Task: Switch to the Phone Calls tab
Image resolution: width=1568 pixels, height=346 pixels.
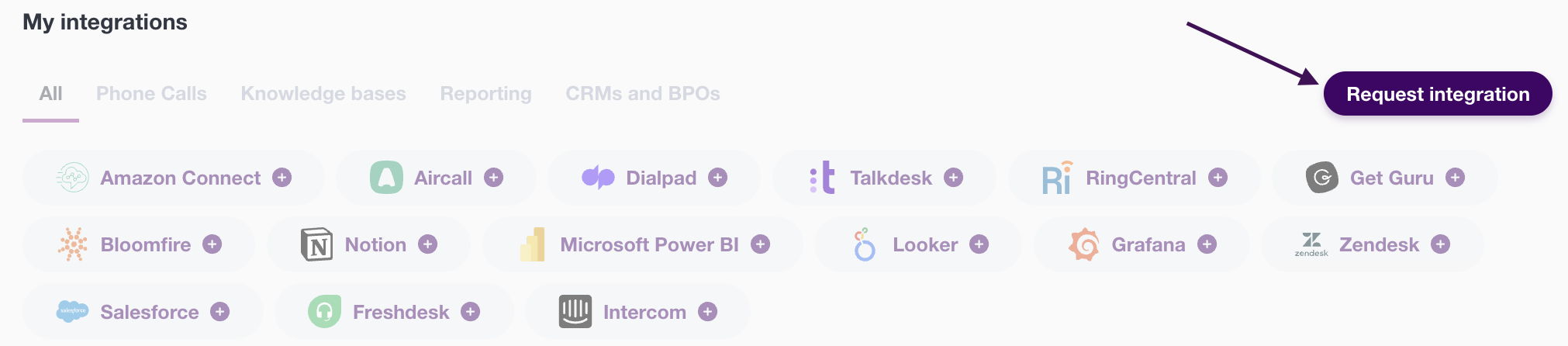Action: 151,94
